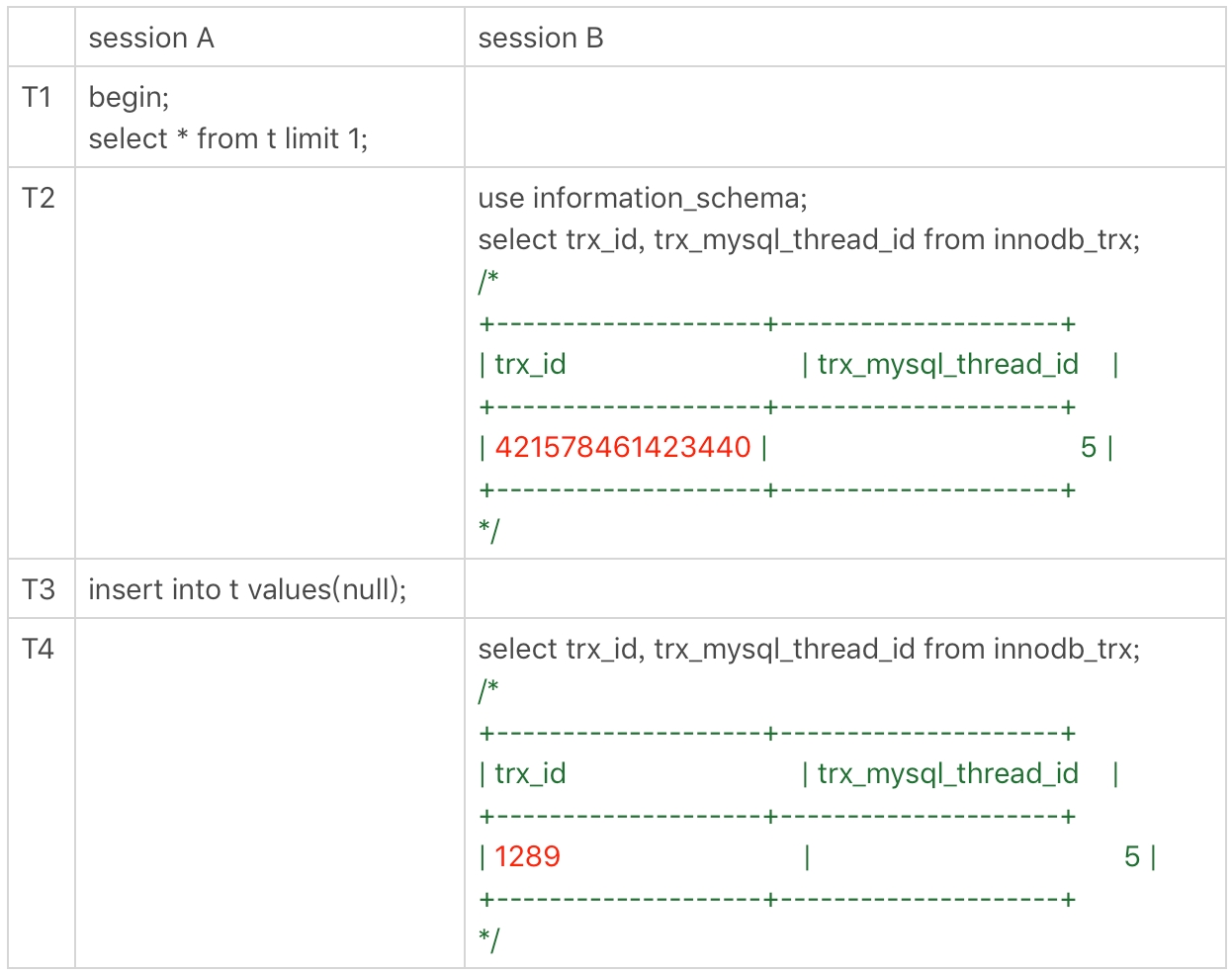1232x973 pixels.
Task: Click the select innodb_trx query in T2
Action: point(809,239)
